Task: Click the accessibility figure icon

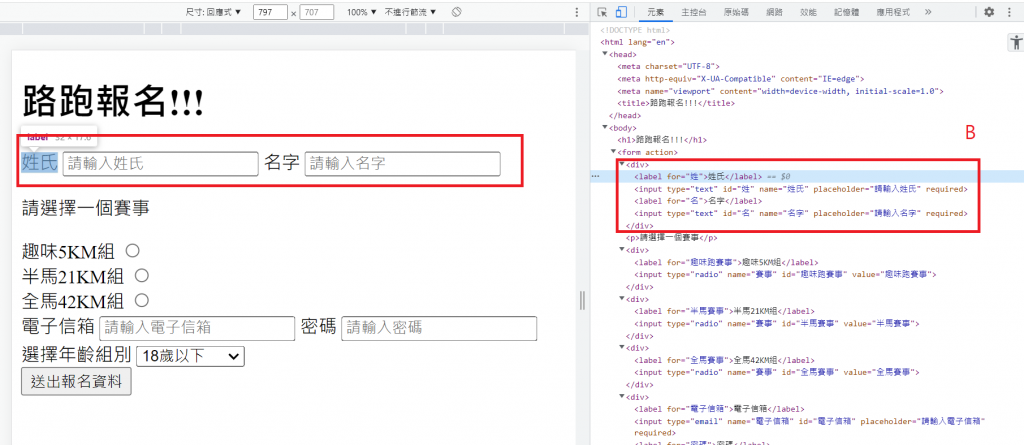Action: [x=1016, y=43]
